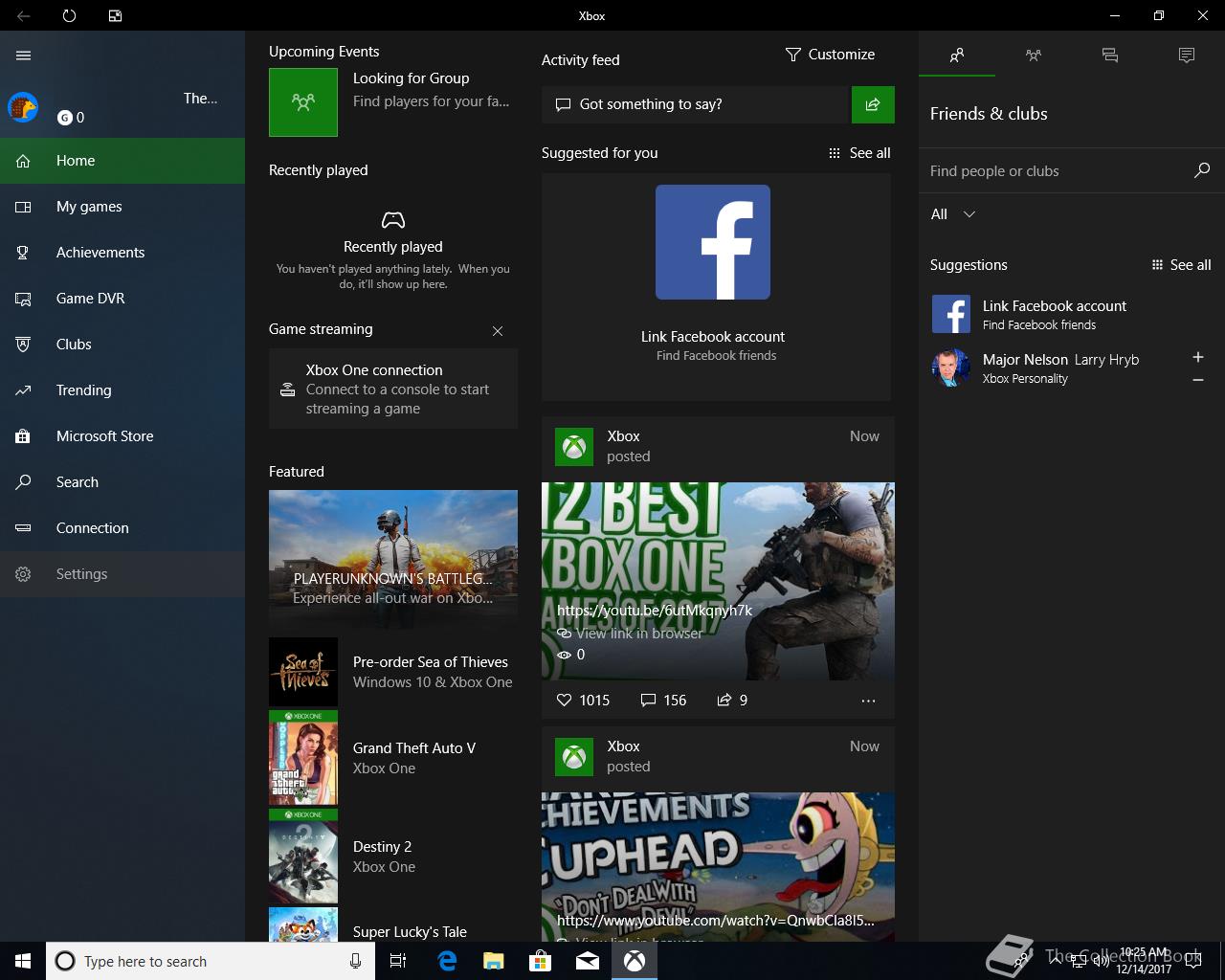The height and width of the screenshot is (980, 1225).
Task: Click Link Facebook account in activity feed
Action: click(x=713, y=337)
